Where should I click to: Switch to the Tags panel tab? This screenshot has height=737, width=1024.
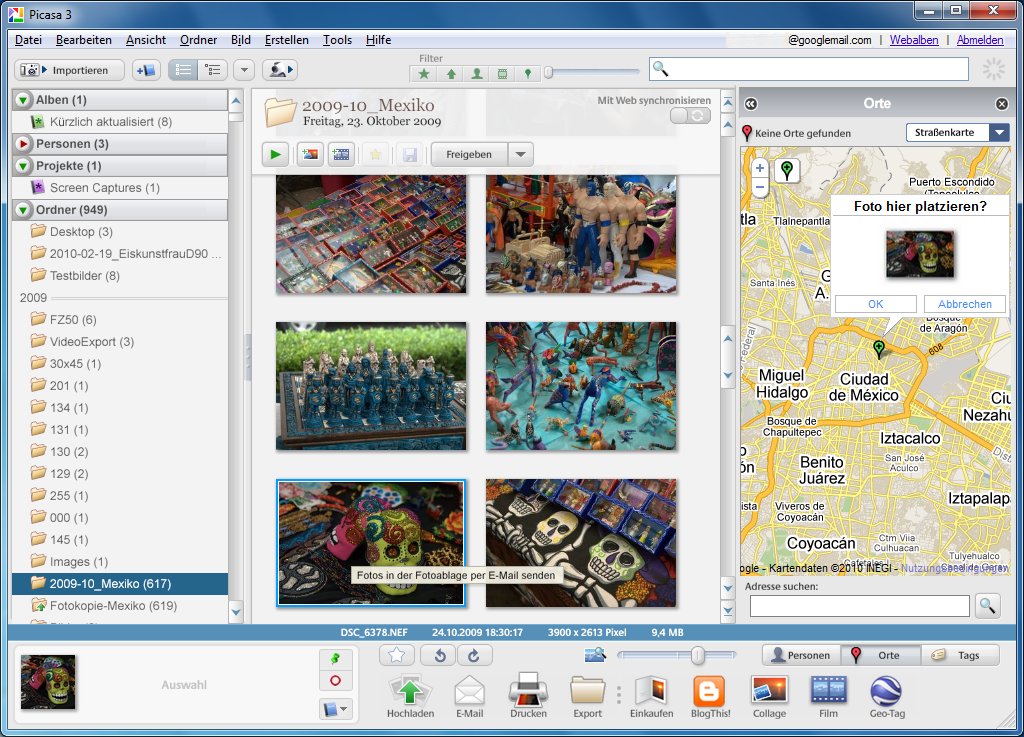[960, 656]
